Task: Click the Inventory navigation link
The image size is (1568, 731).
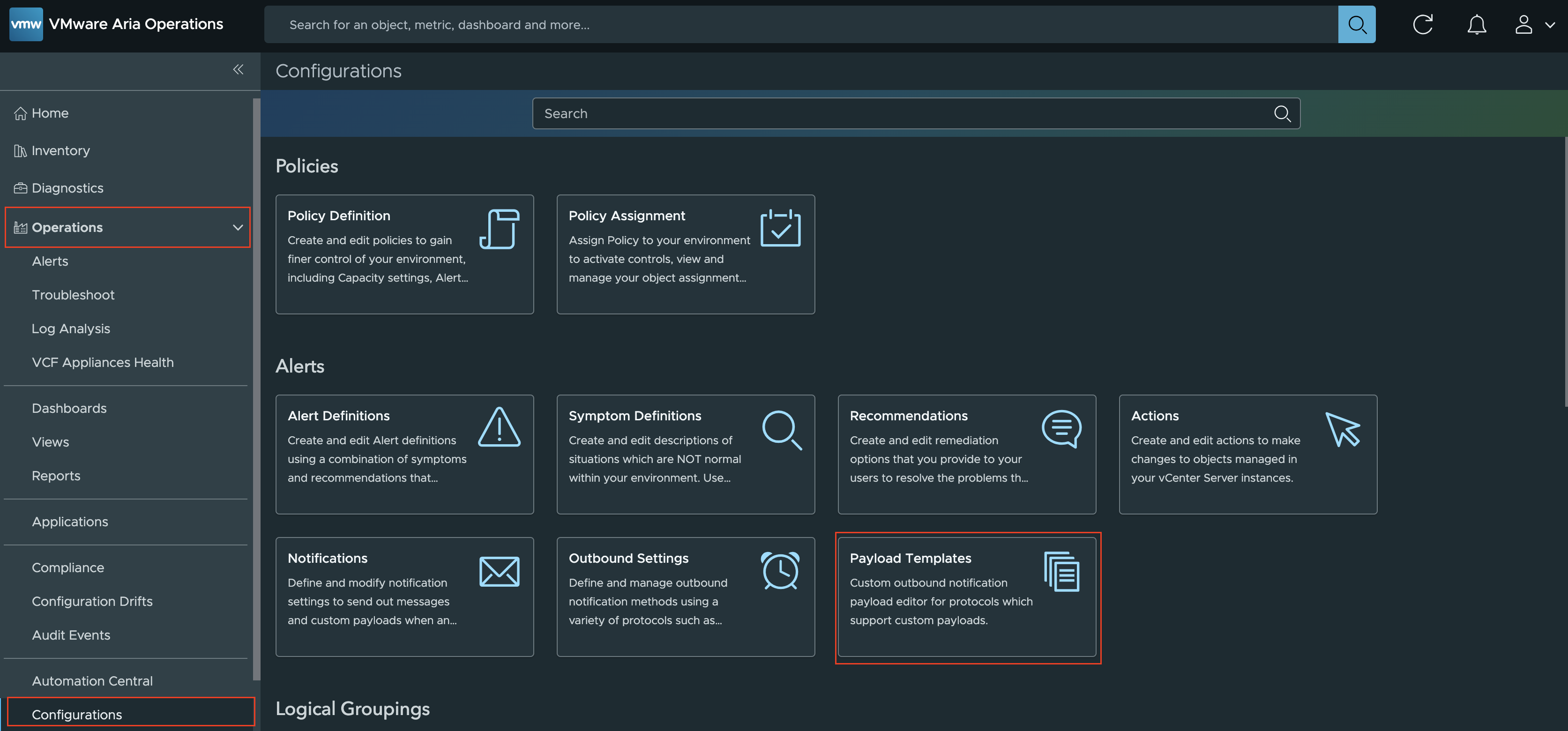Action: tap(60, 151)
